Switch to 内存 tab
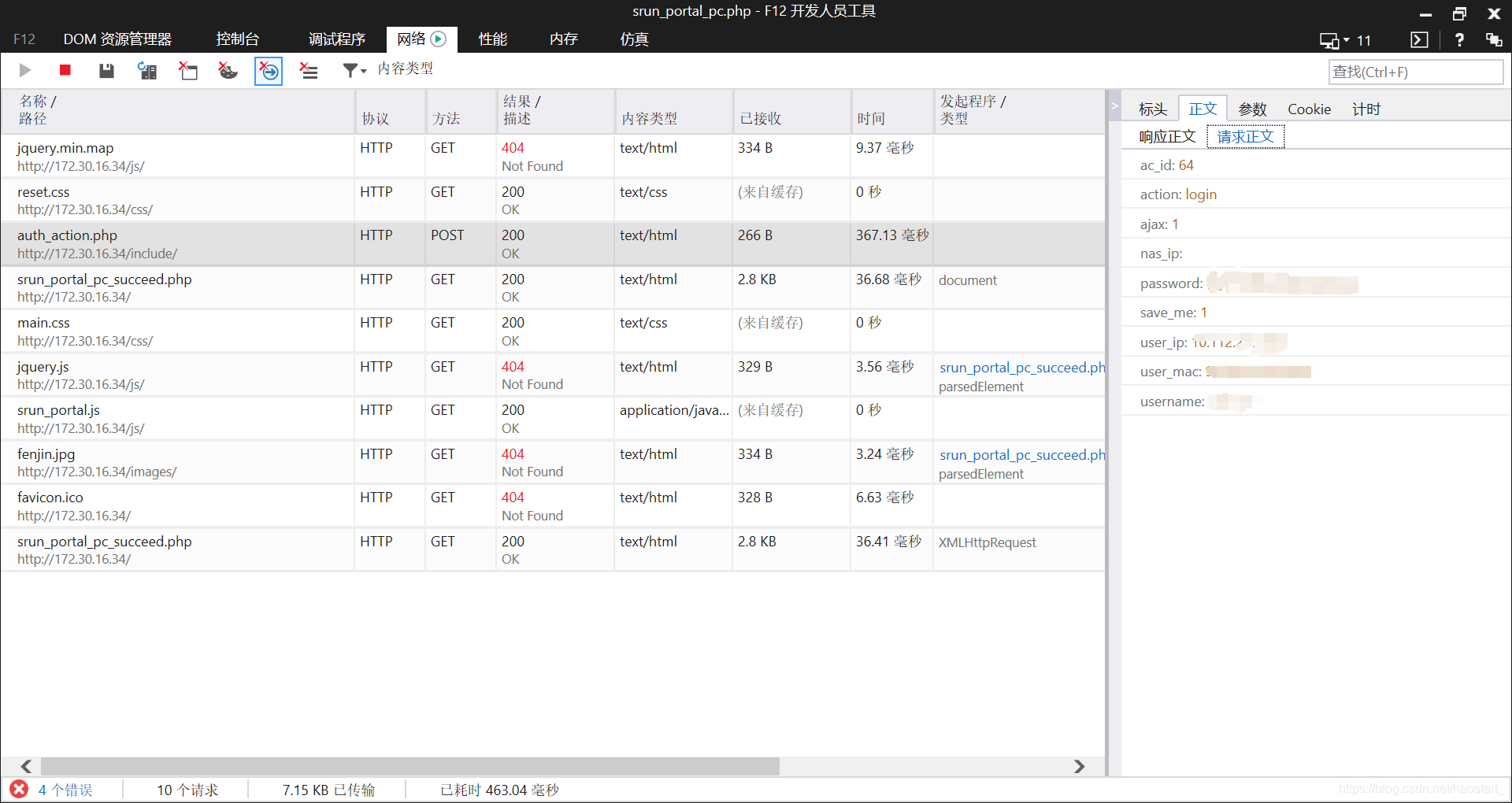Screen dimensions: 1512x803 pyautogui.click(x=564, y=39)
